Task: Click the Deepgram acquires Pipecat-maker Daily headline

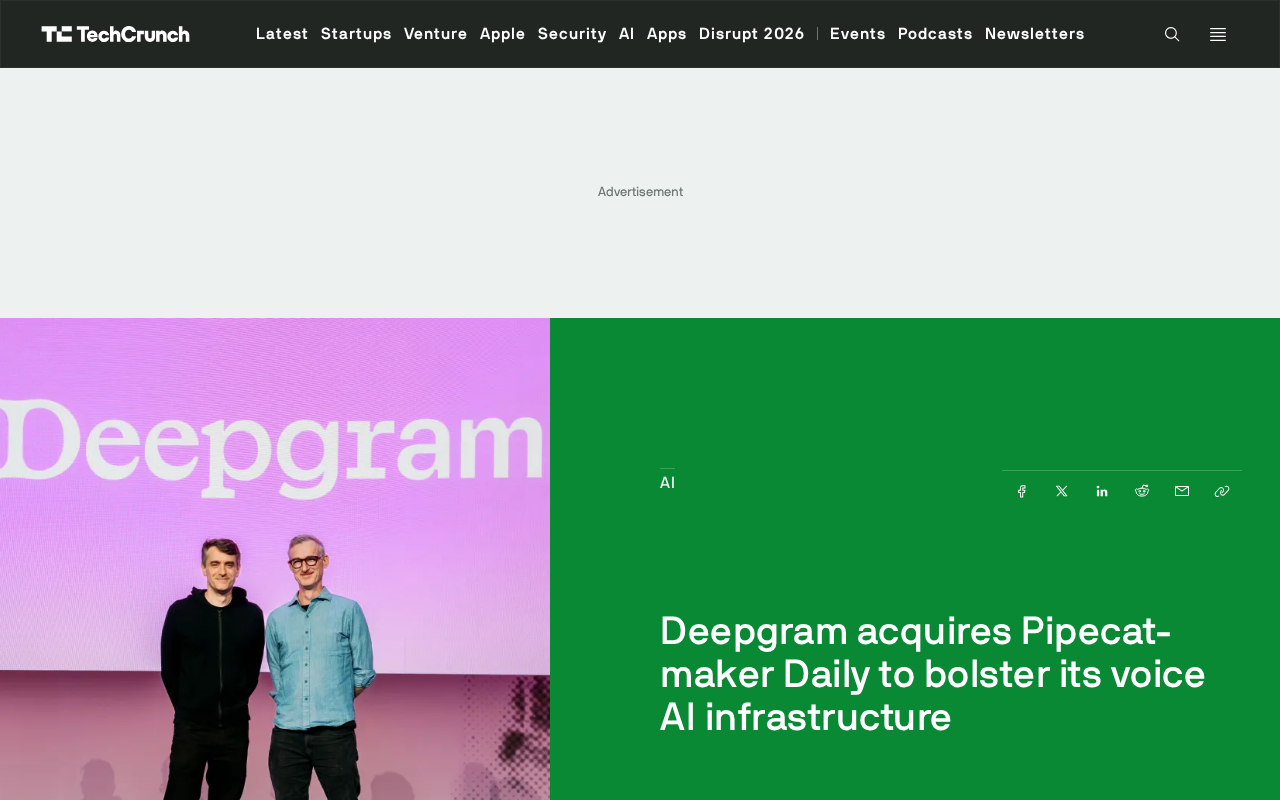Action: tap(932, 674)
